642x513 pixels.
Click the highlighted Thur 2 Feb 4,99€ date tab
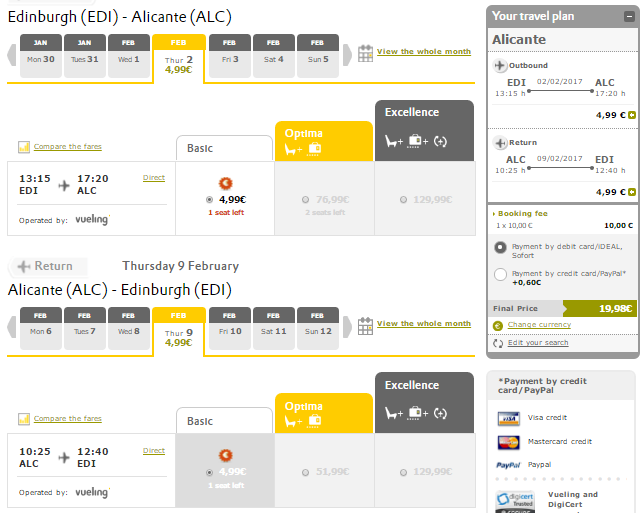click(179, 59)
